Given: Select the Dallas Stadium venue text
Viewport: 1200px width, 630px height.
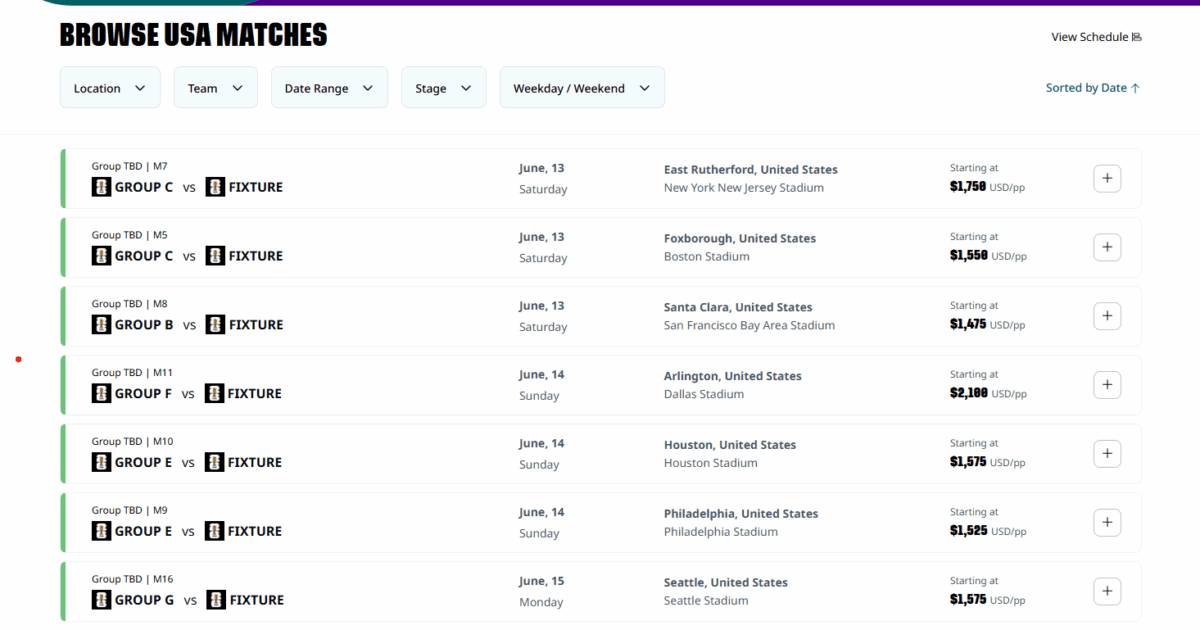Looking at the screenshot, I should point(704,395).
